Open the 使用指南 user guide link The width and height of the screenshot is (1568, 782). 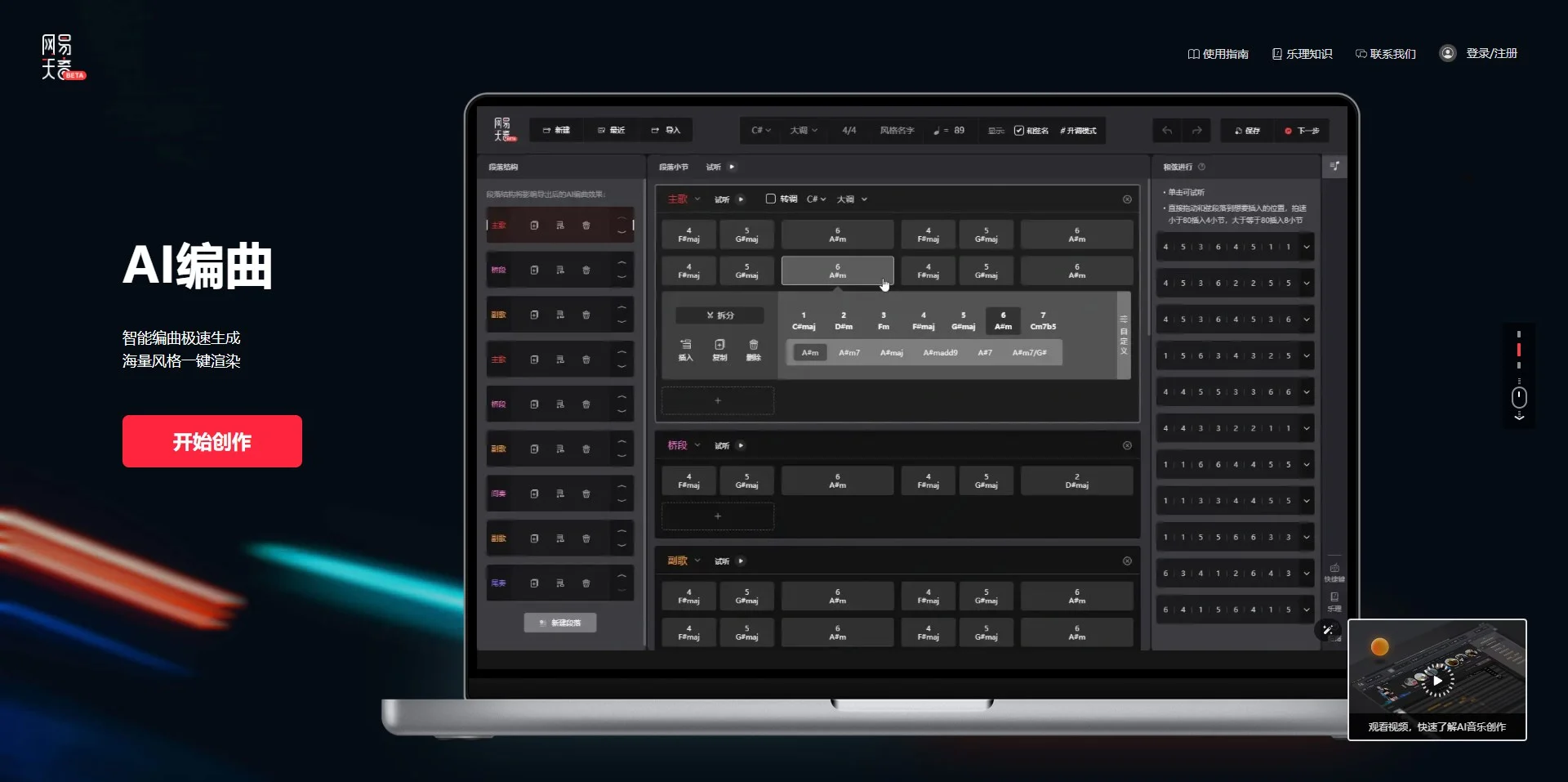[x=1218, y=54]
